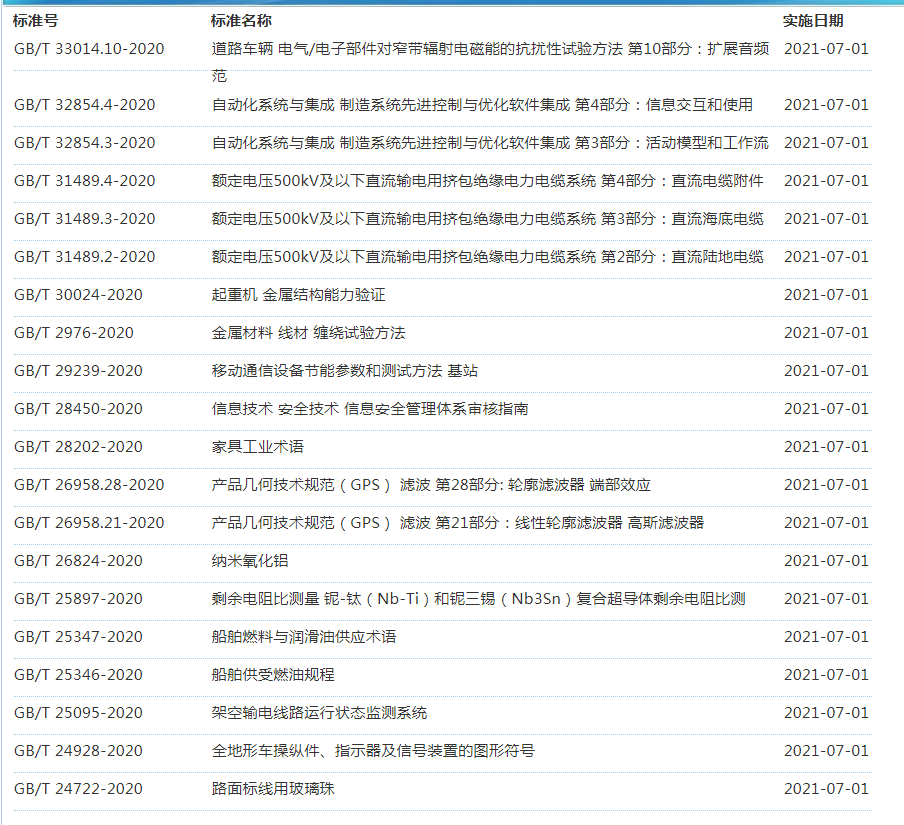Select standard number GB/T 29239-2020
The image size is (904, 825).
click(x=78, y=371)
